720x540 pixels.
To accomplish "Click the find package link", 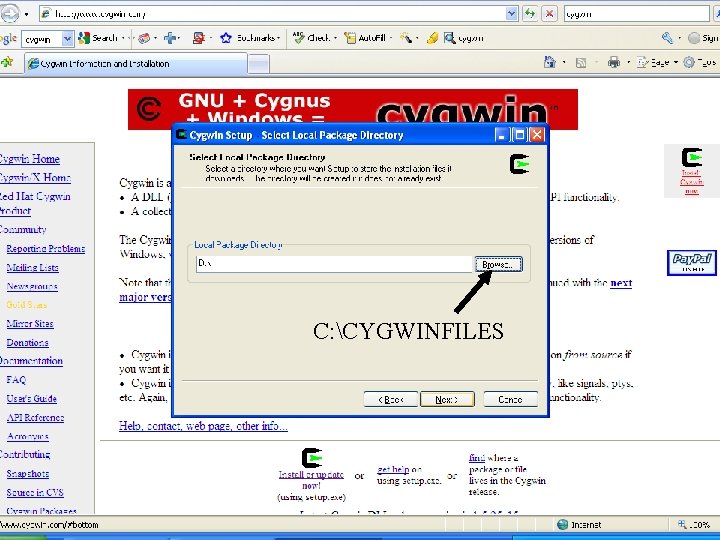I will coord(477,458).
